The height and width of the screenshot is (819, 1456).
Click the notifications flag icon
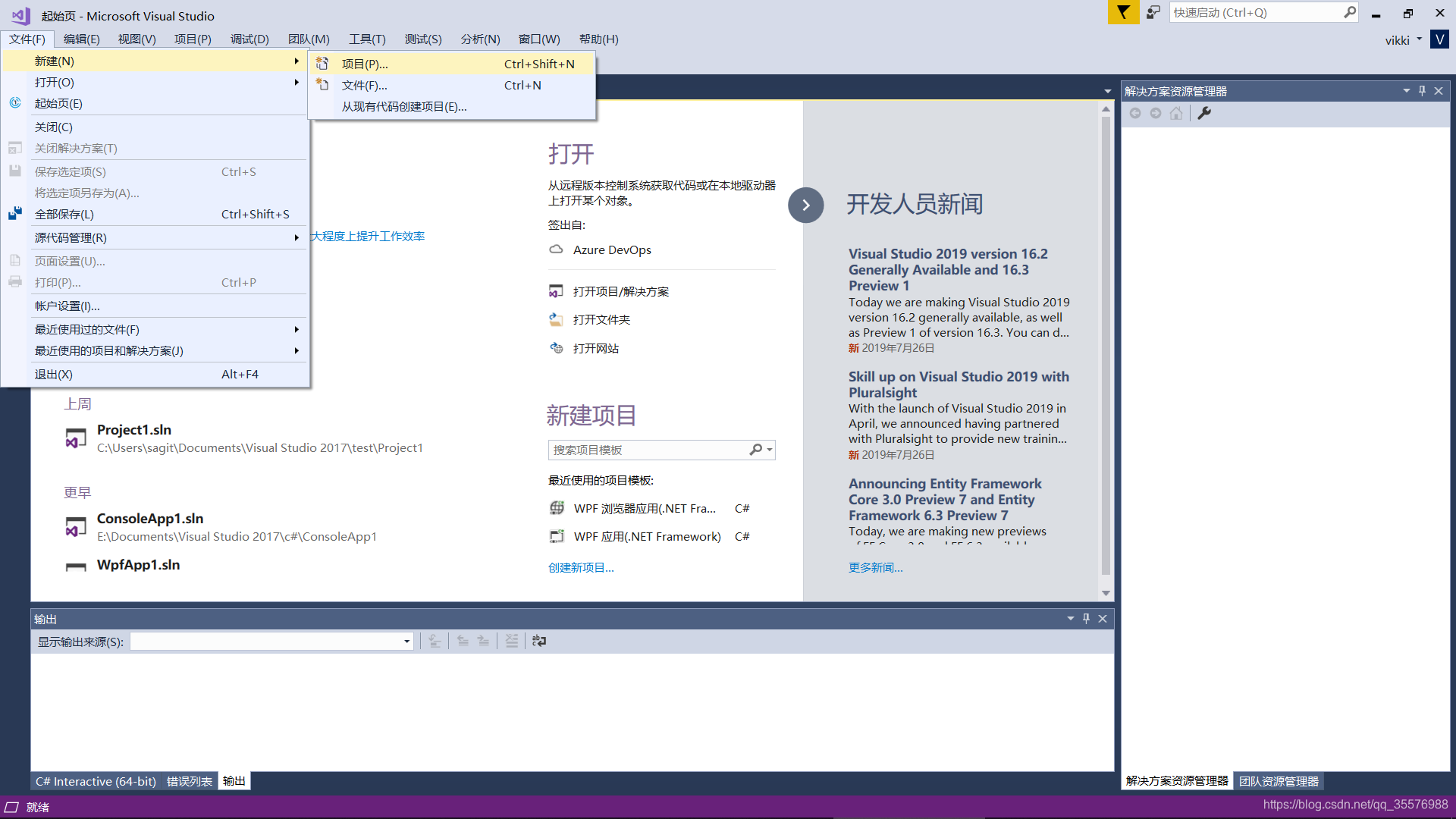(1123, 12)
